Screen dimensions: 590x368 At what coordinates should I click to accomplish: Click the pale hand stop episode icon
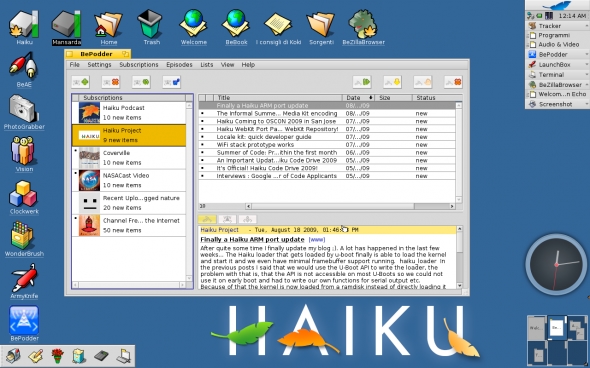(423, 82)
